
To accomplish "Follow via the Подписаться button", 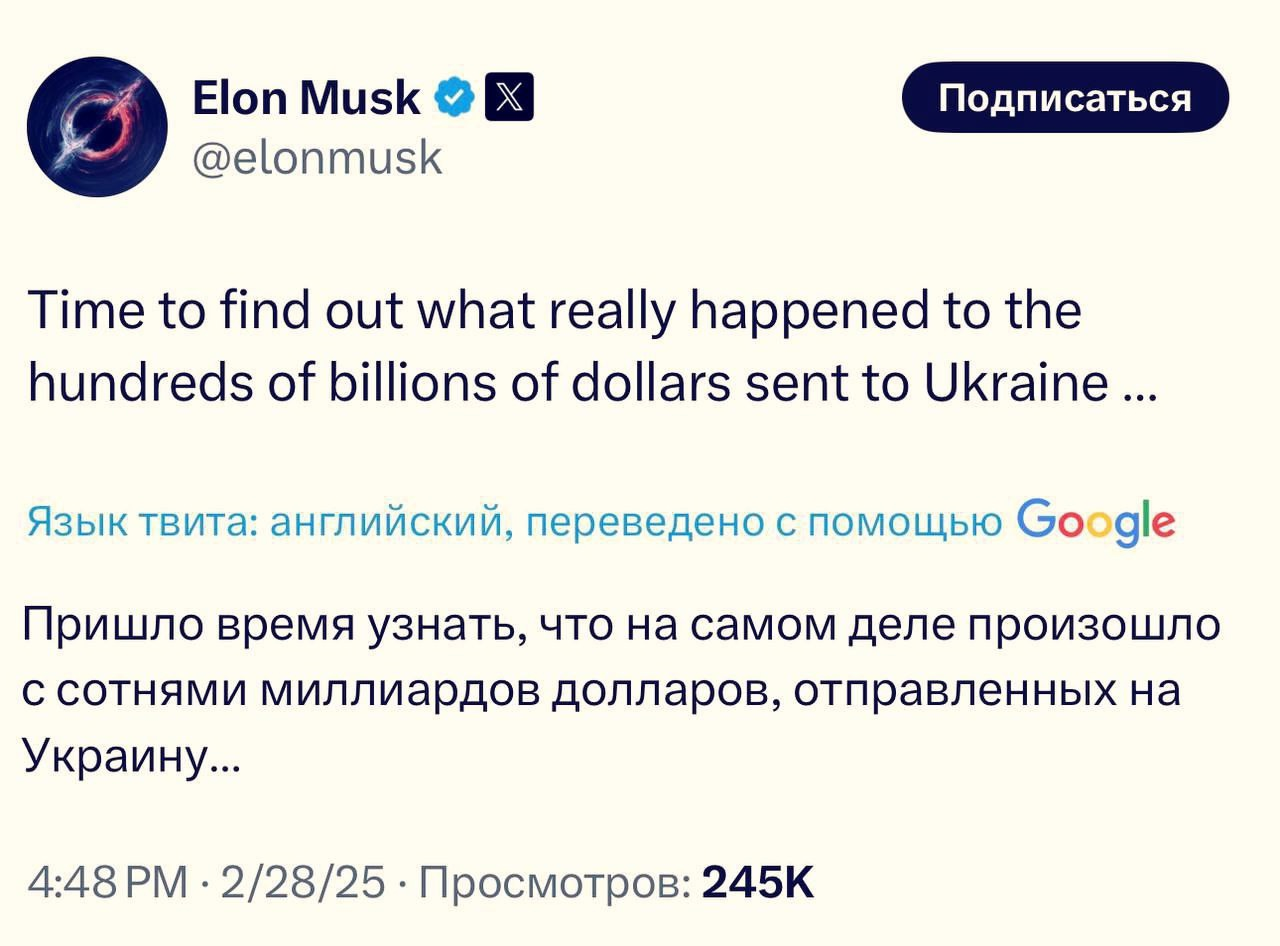I will [1065, 98].
